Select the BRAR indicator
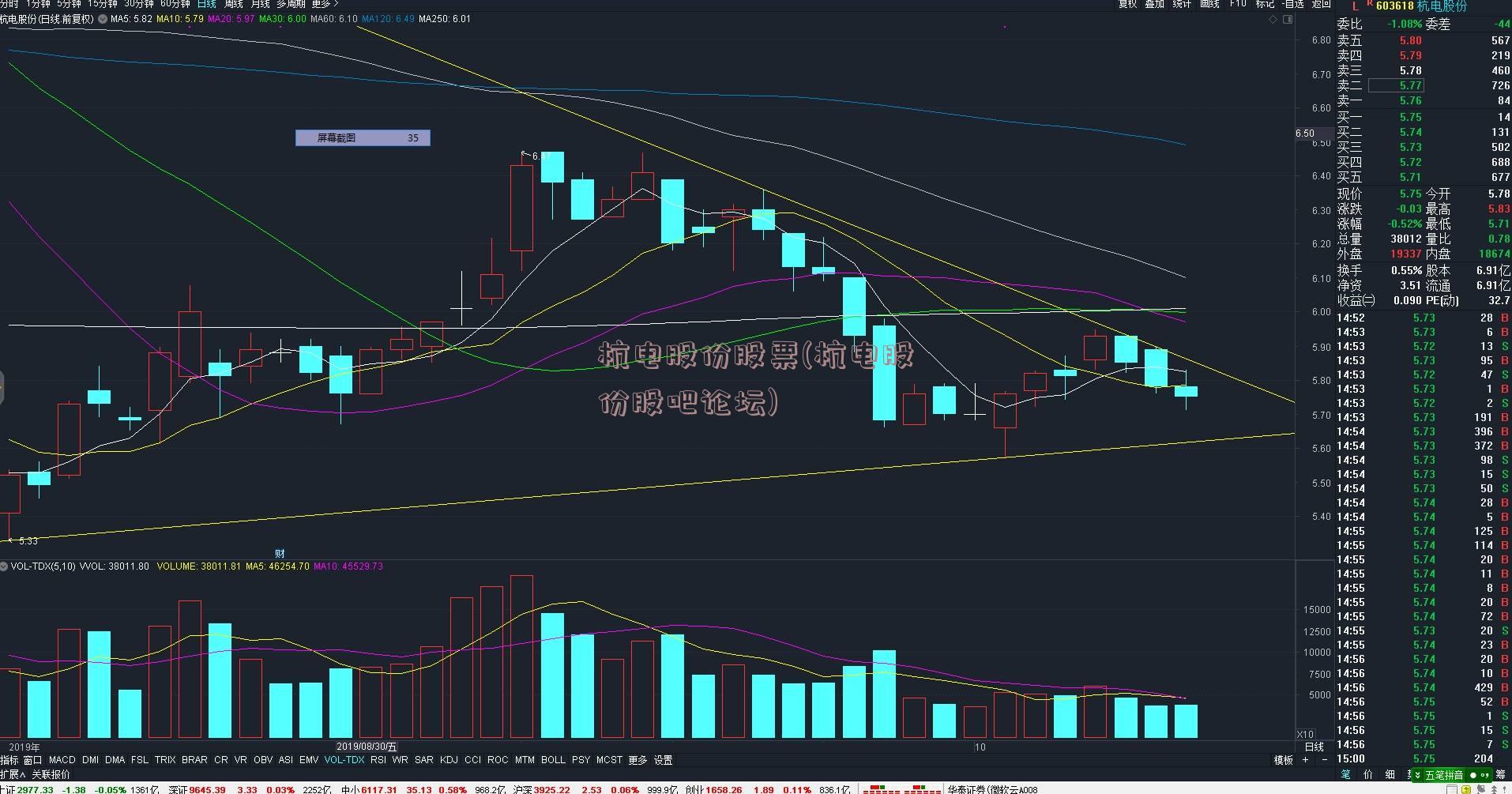 [x=194, y=760]
